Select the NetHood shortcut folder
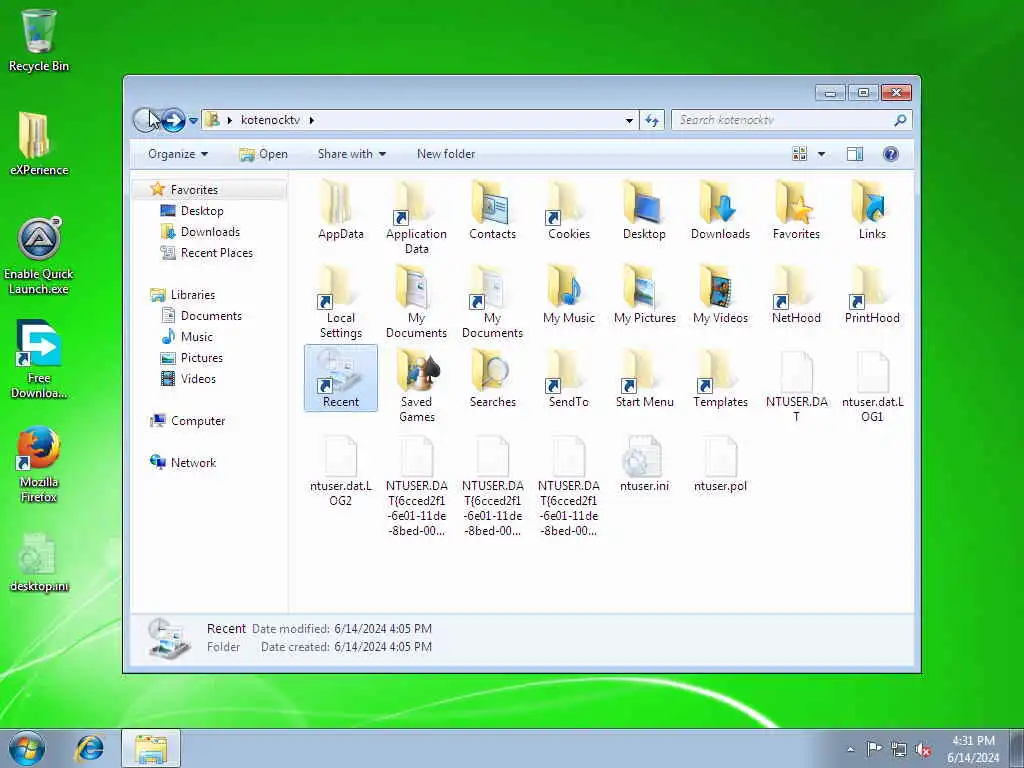 (796, 295)
